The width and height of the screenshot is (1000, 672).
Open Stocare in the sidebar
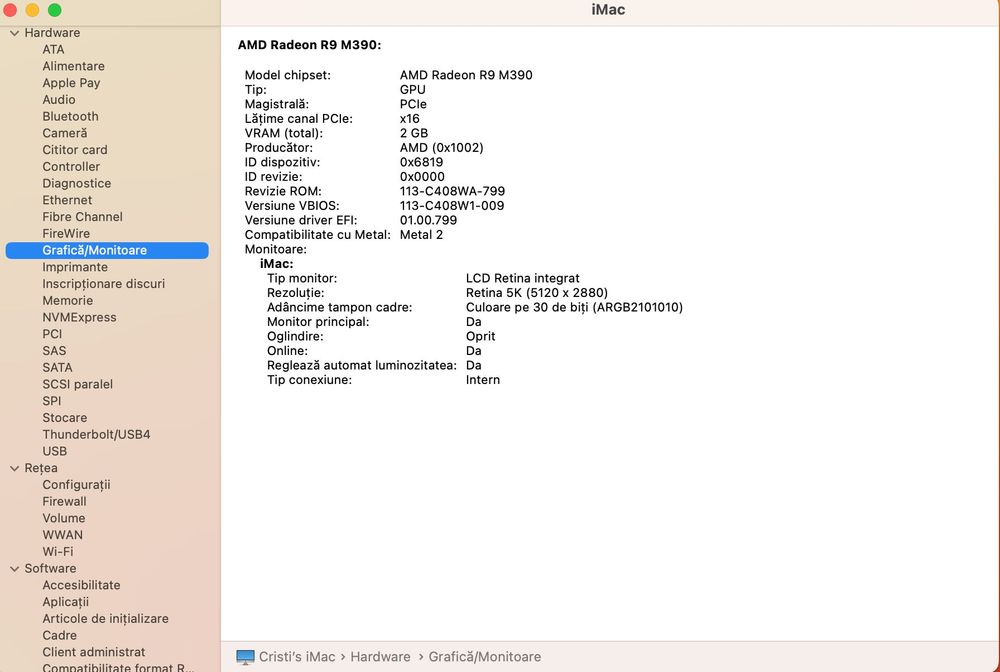click(64, 418)
